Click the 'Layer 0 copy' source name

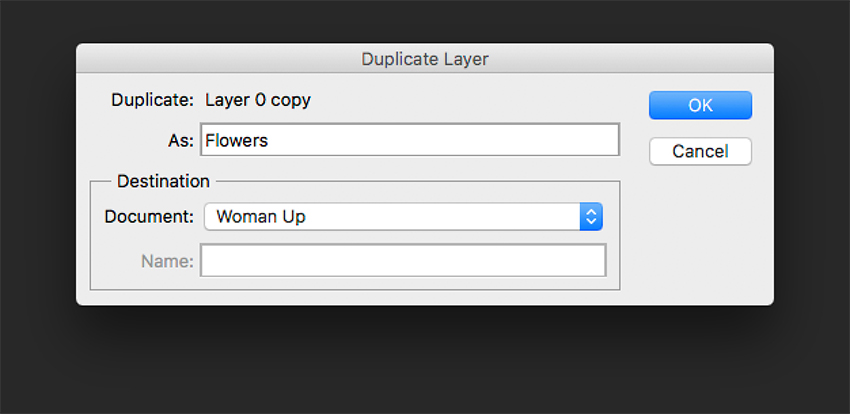pyautogui.click(x=258, y=100)
